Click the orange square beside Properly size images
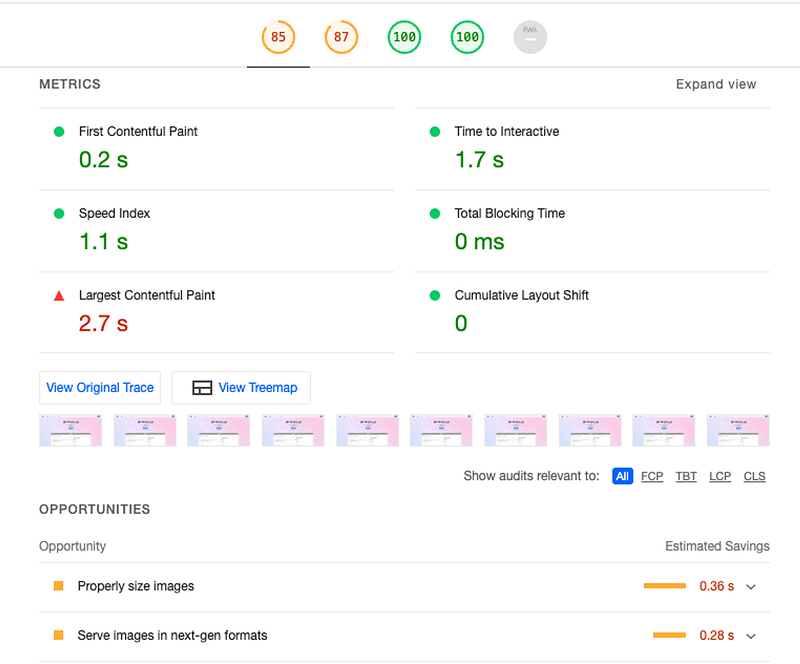 tap(59, 585)
